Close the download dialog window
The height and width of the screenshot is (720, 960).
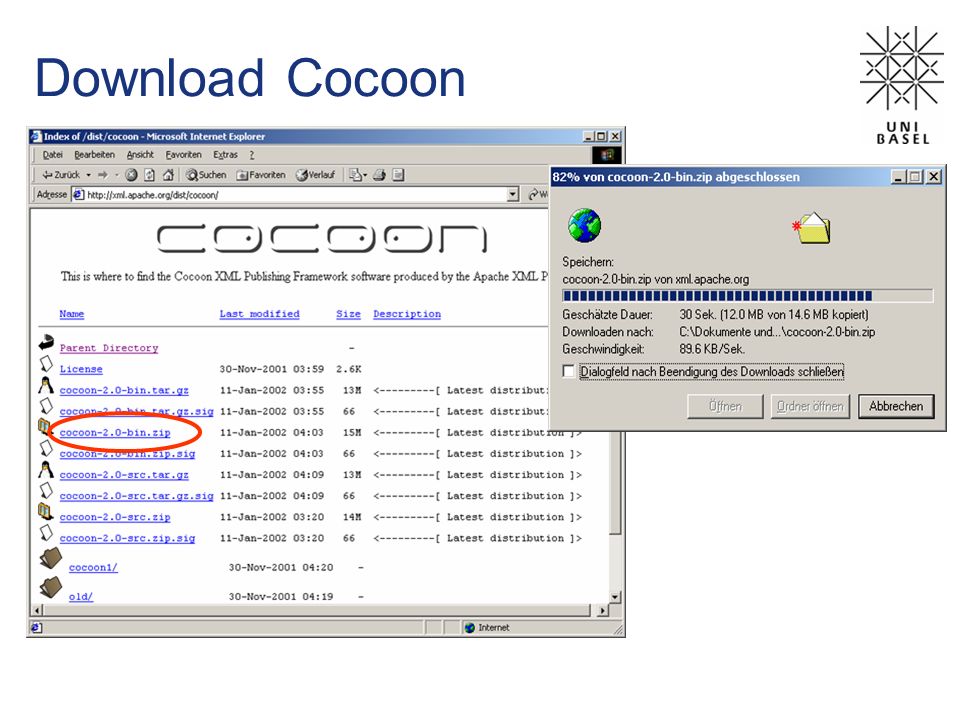tap(933, 177)
